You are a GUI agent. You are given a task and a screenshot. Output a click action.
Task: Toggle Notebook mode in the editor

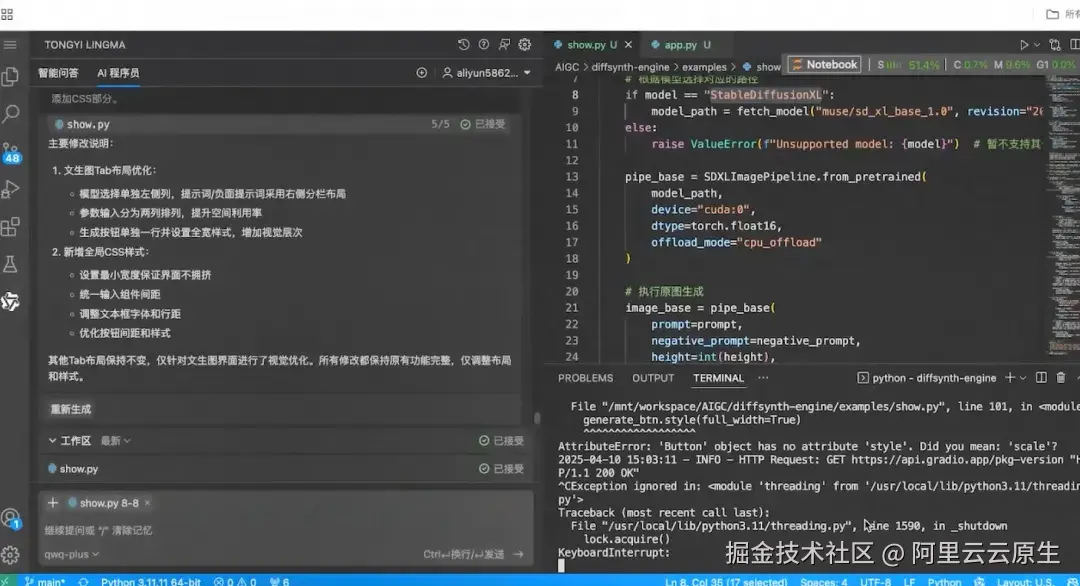823,64
